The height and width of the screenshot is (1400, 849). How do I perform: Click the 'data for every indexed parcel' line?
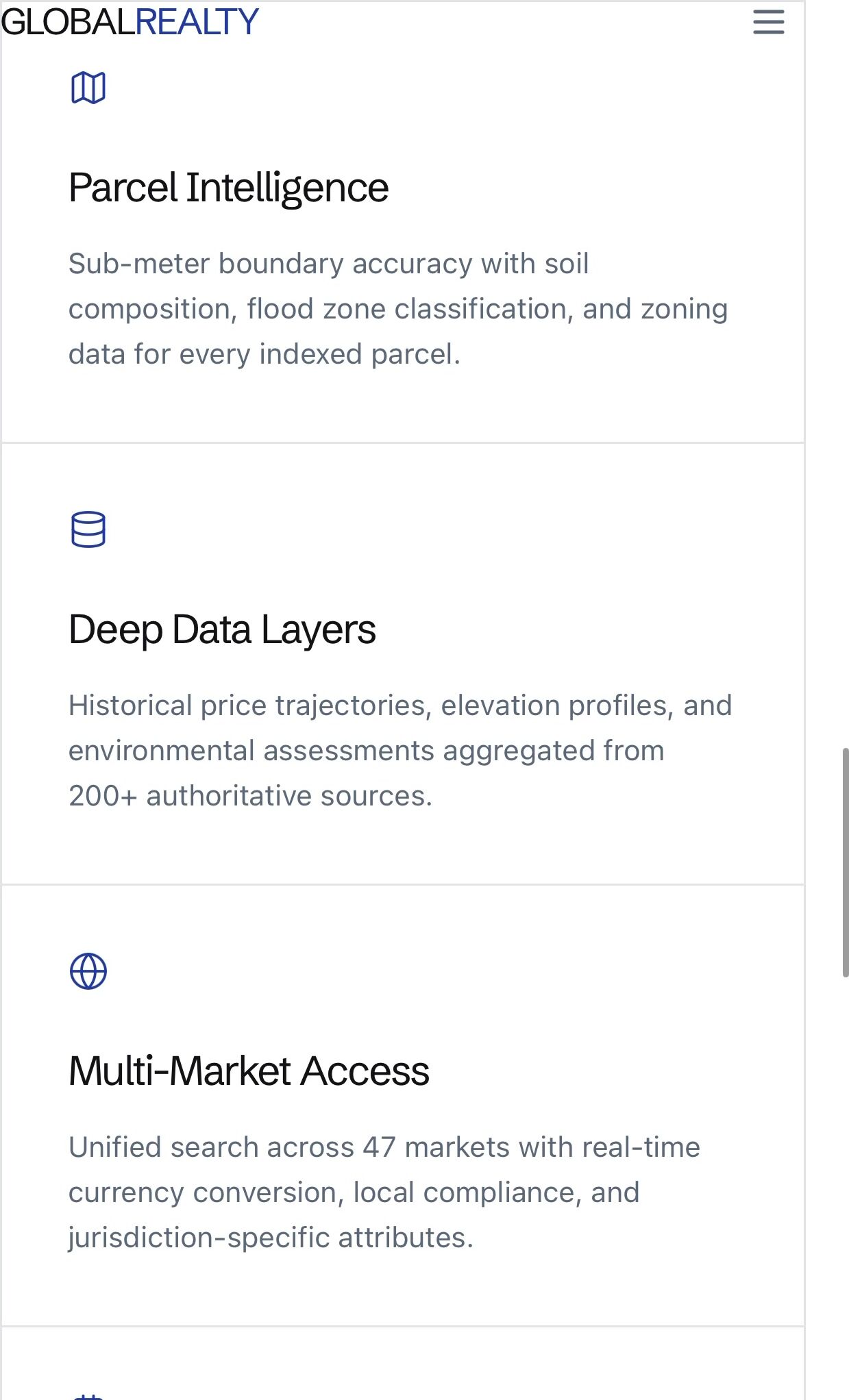(x=264, y=355)
